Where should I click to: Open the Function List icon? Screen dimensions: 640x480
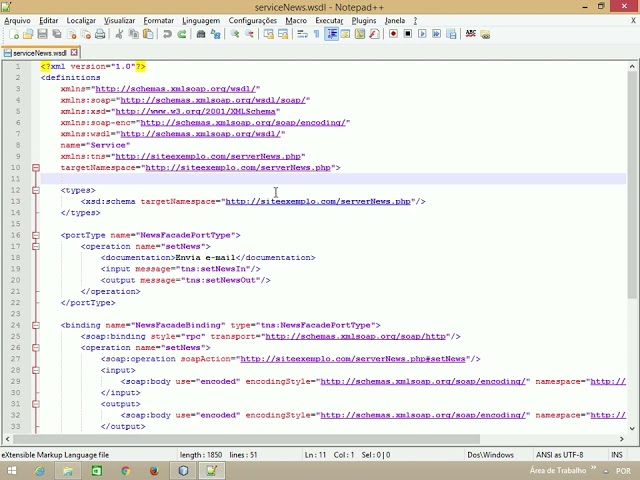(x=374, y=34)
